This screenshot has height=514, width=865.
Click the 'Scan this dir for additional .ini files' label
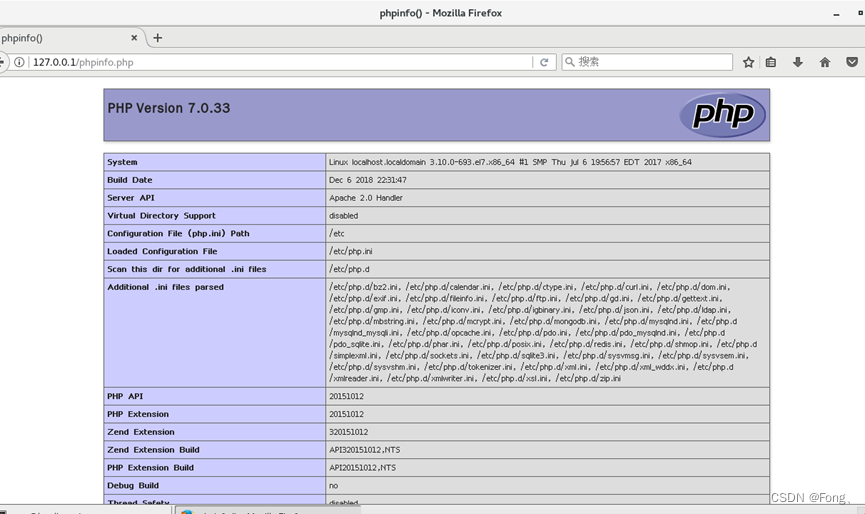point(186,269)
